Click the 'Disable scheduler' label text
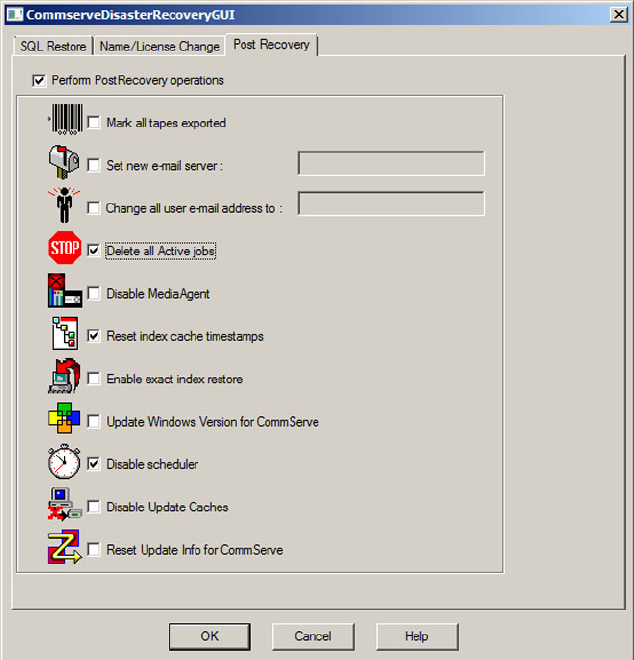The width and height of the screenshot is (634, 660). coord(152,464)
